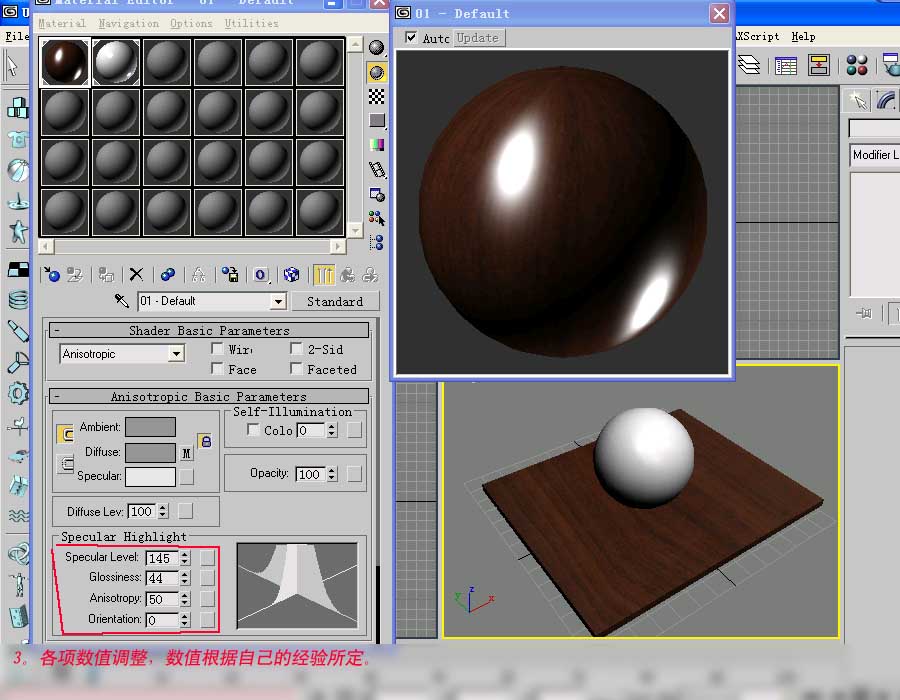Pick material from object with eyedropper

(x=122, y=301)
